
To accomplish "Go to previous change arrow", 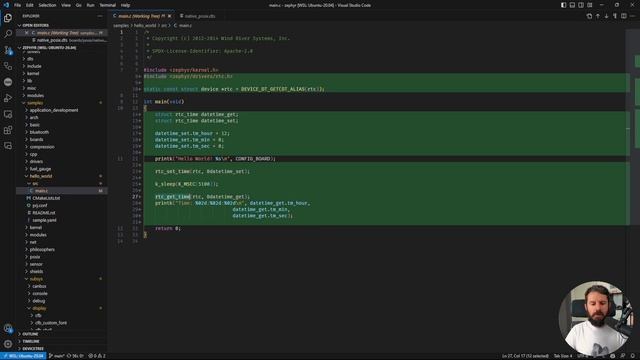I will click(x=598, y=16).
